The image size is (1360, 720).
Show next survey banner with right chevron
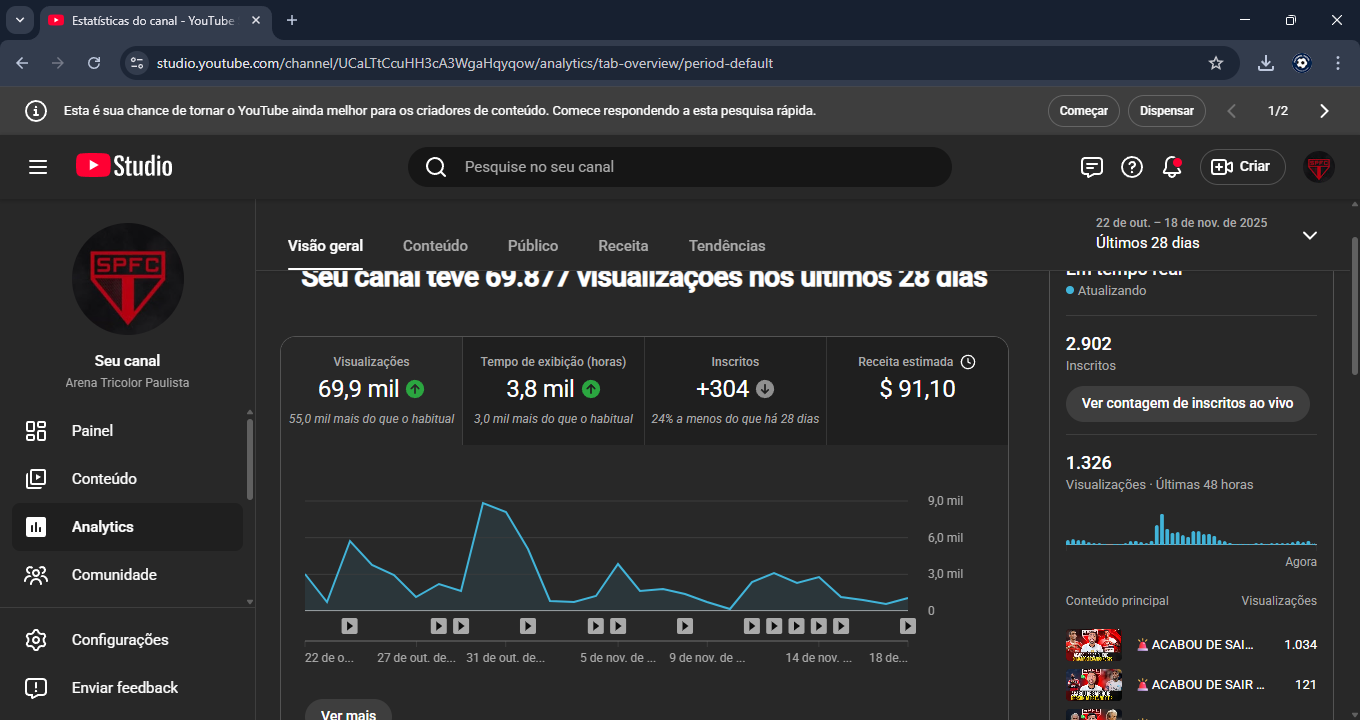tap(1324, 111)
